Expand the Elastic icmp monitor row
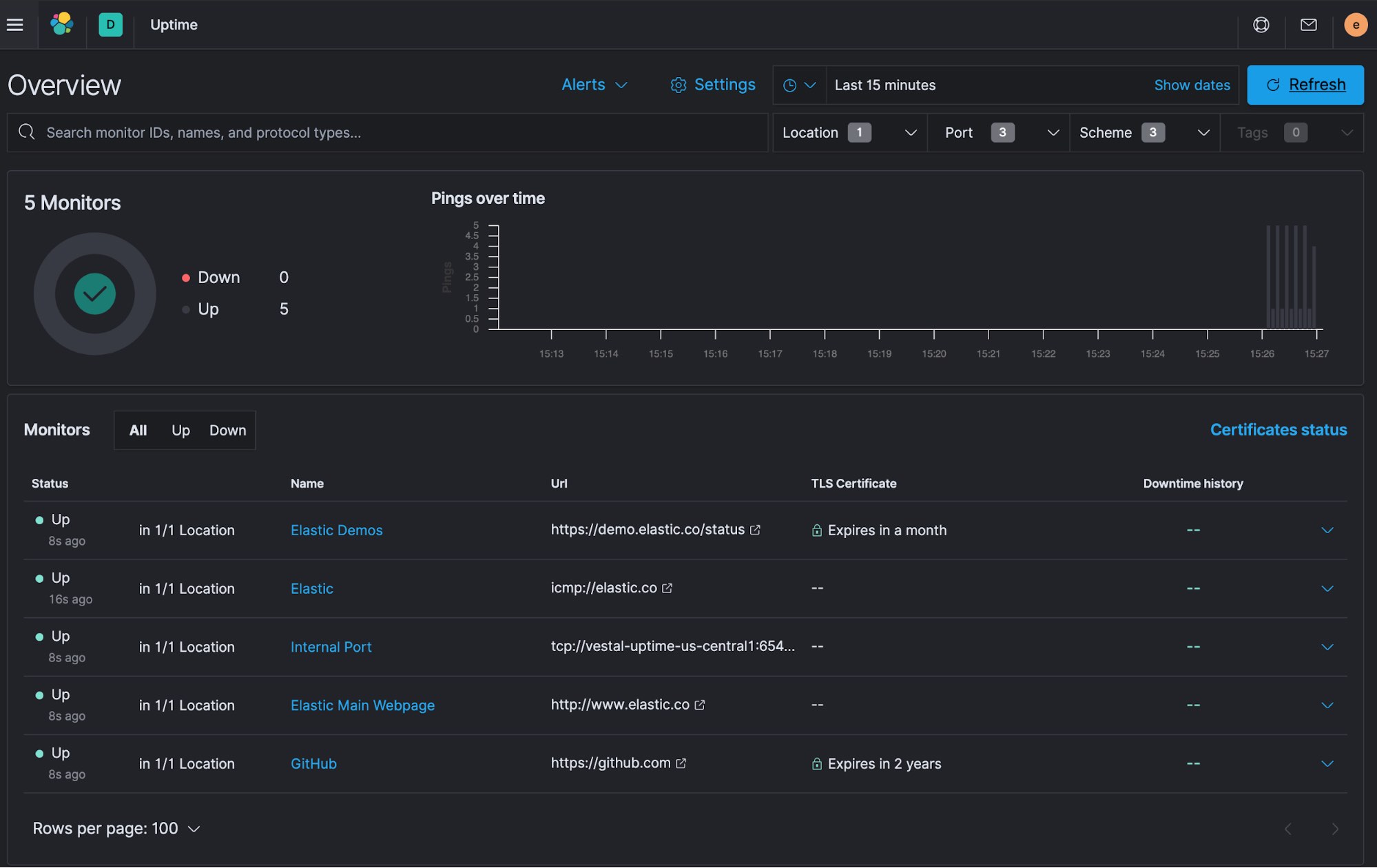Screen dimensions: 1377x868 [x=1327, y=589]
